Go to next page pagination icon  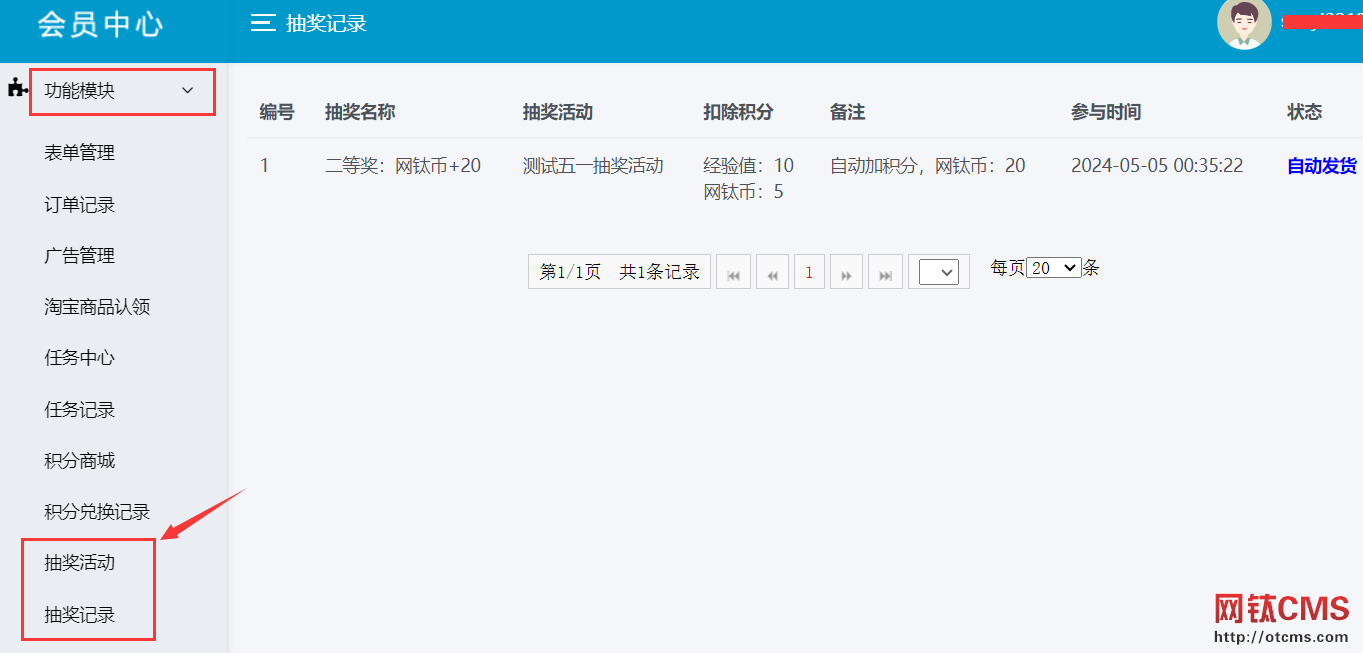coord(846,273)
